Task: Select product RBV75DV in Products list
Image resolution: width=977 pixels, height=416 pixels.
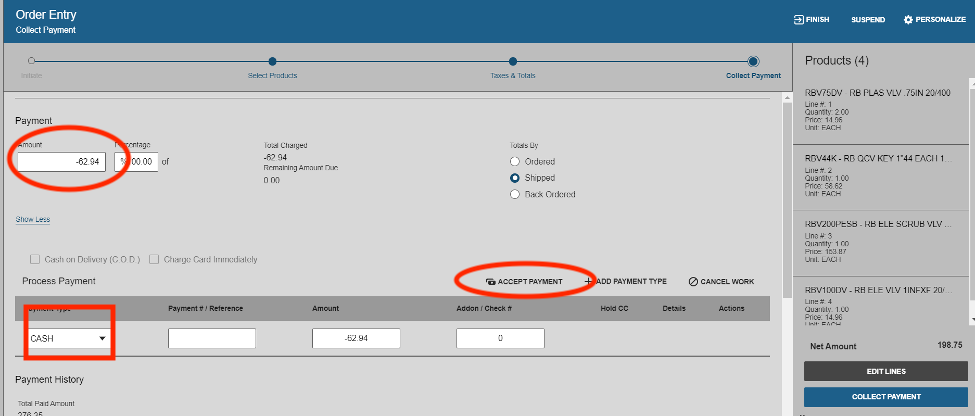Action: (880, 110)
